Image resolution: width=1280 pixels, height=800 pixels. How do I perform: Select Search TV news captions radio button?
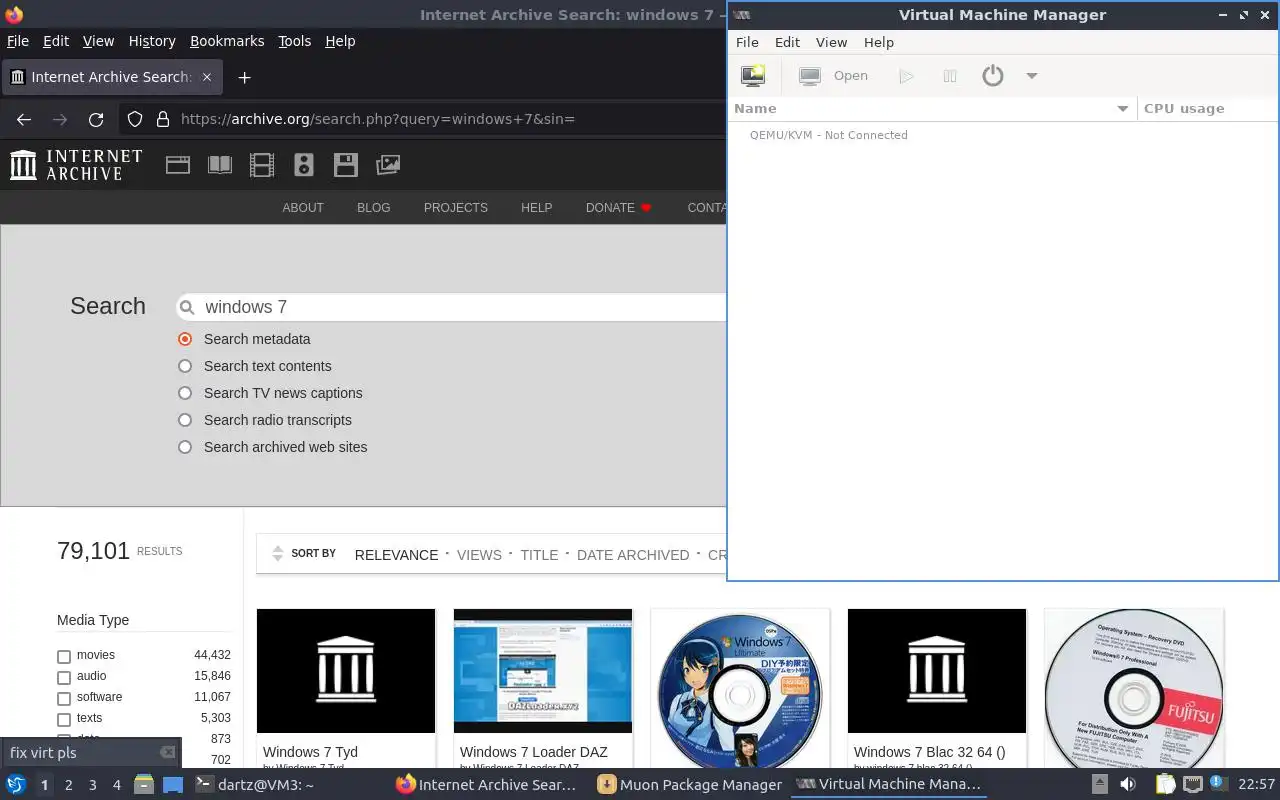[x=185, y=393]
